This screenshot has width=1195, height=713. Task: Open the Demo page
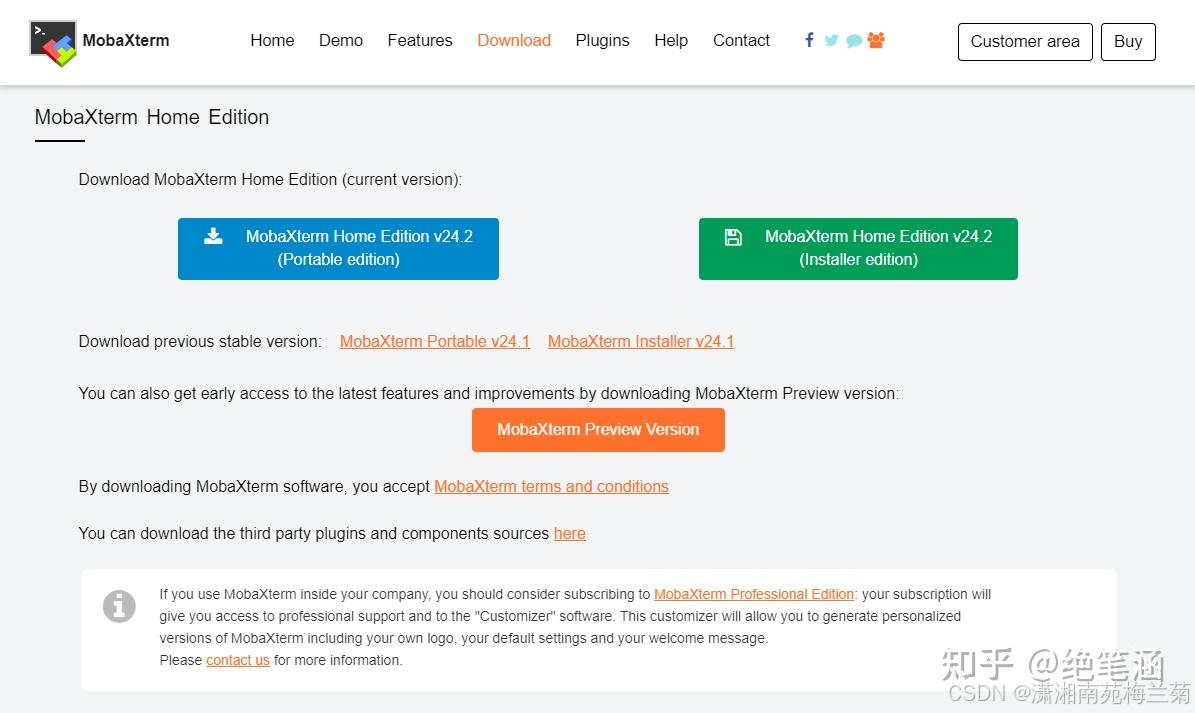(x=341, y=40)
